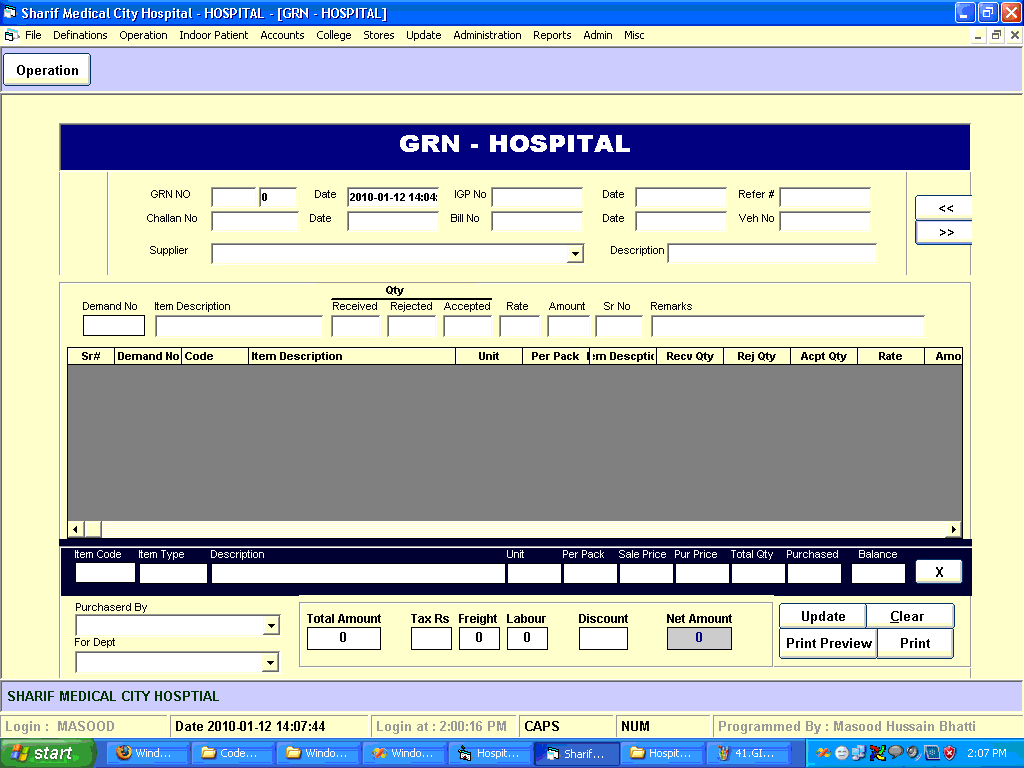This screenshot has width=1024, height=768.
Task: Click the GRN Date field
Action: tap(393, 197)
